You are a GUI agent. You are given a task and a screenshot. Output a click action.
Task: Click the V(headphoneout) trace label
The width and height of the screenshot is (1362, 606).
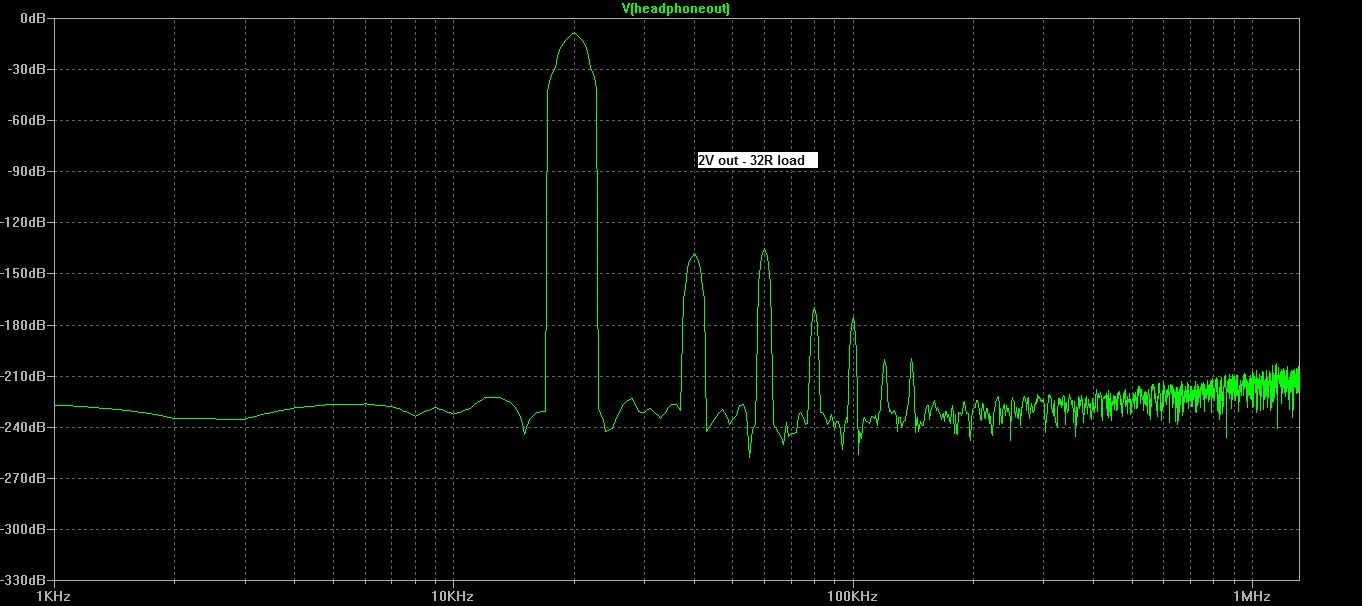point(676,8)
